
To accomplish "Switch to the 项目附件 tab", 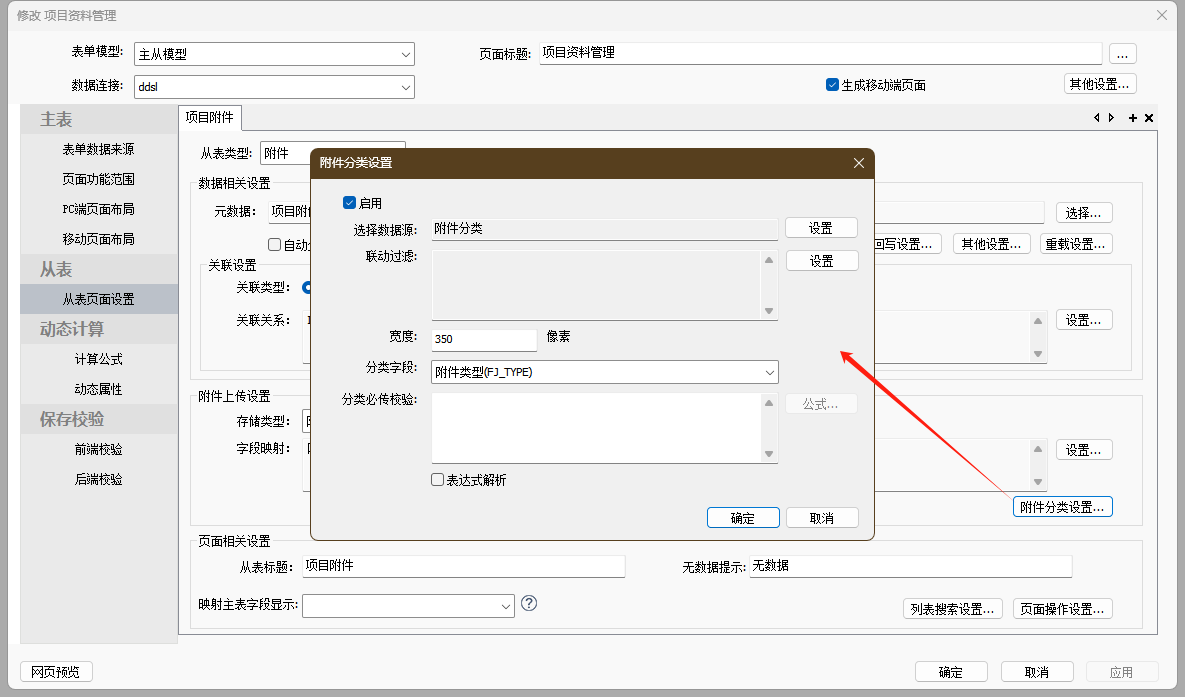I will 210,118.
